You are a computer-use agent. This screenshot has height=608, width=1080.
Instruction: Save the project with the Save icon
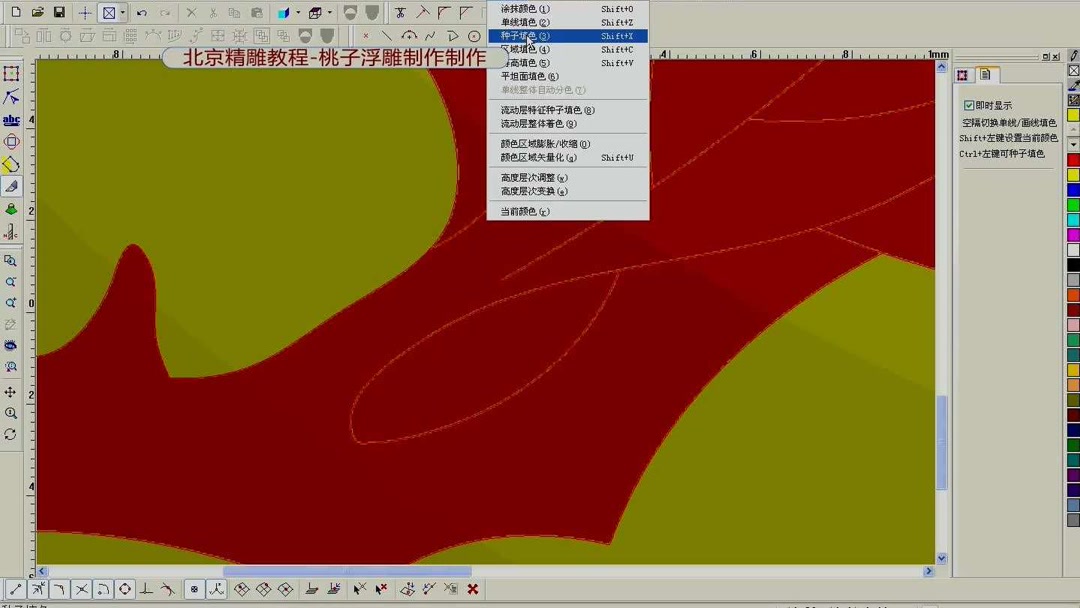[x=57, y=11]
